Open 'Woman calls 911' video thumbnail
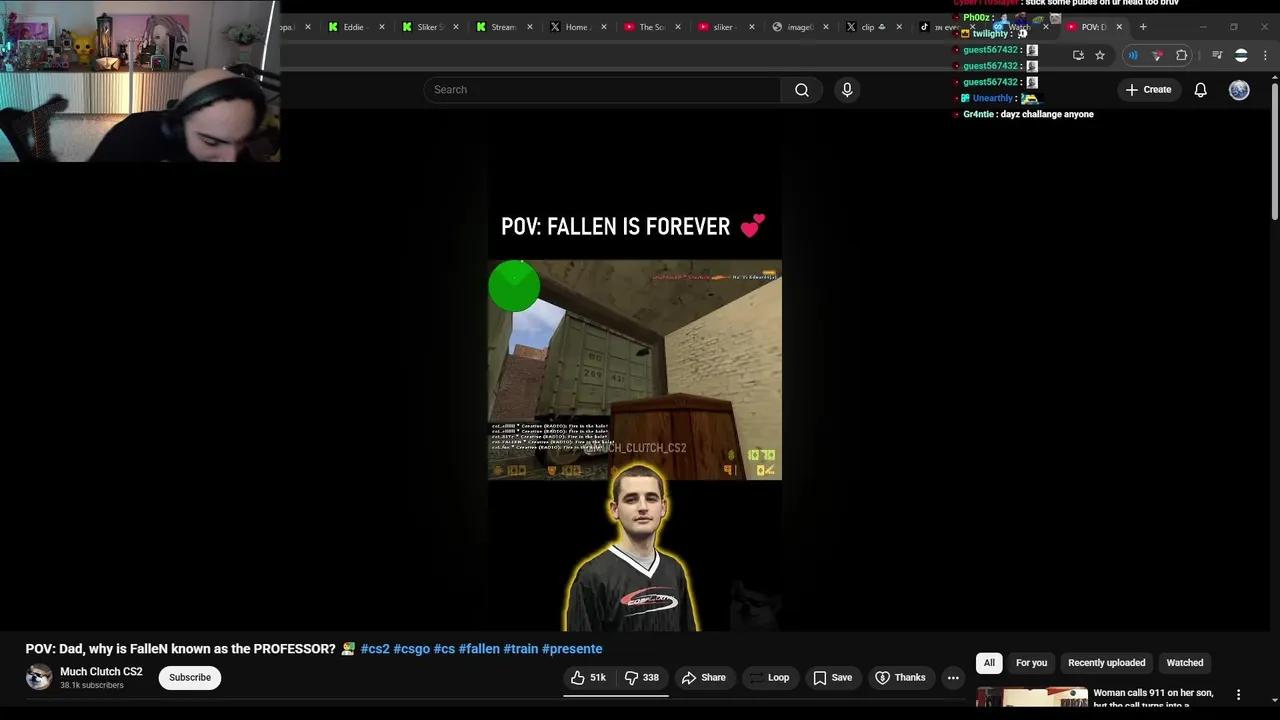This screenshot has width=1280, height=720. (1031, 697)
